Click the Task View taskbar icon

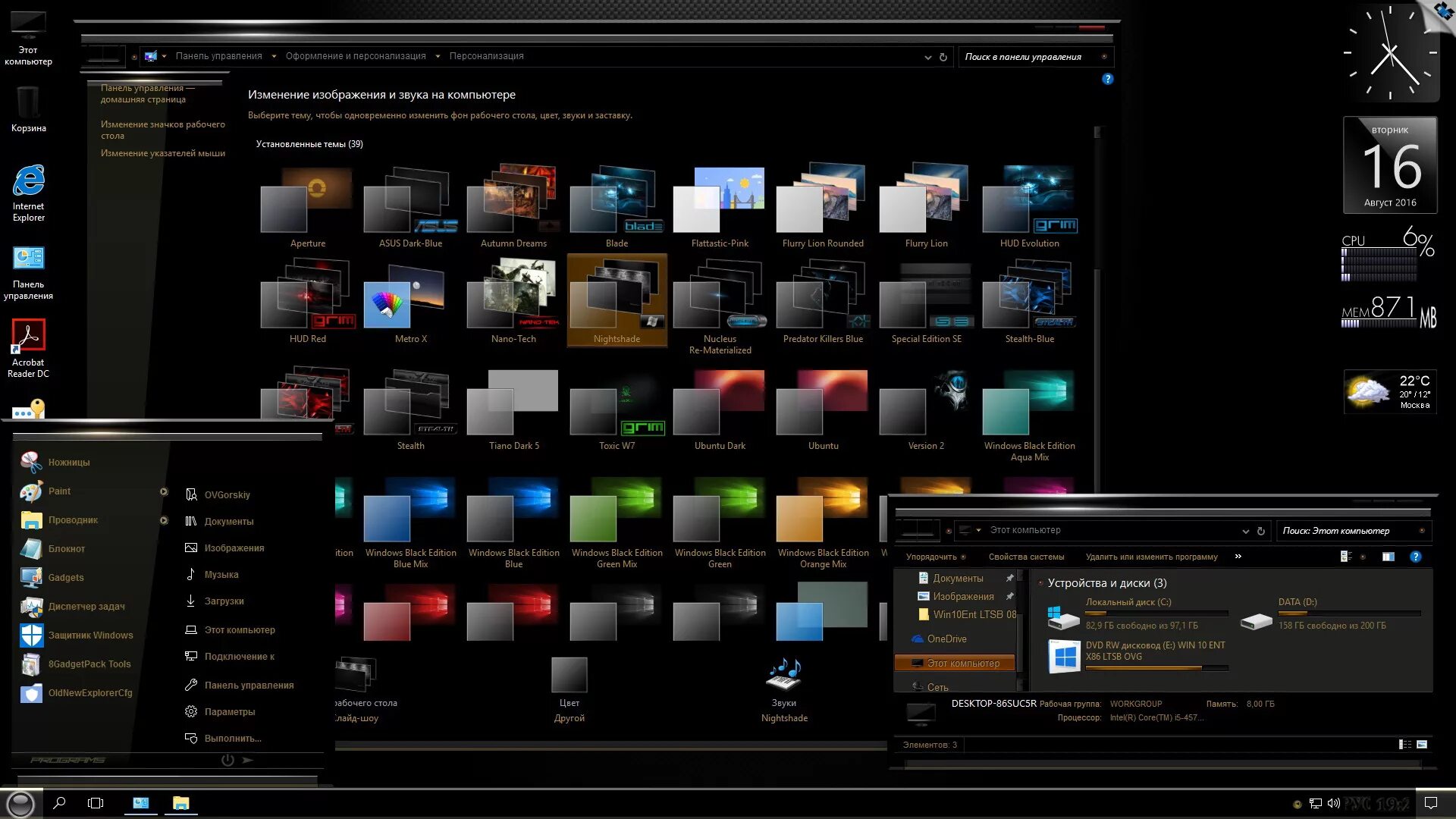coord(96,803)
